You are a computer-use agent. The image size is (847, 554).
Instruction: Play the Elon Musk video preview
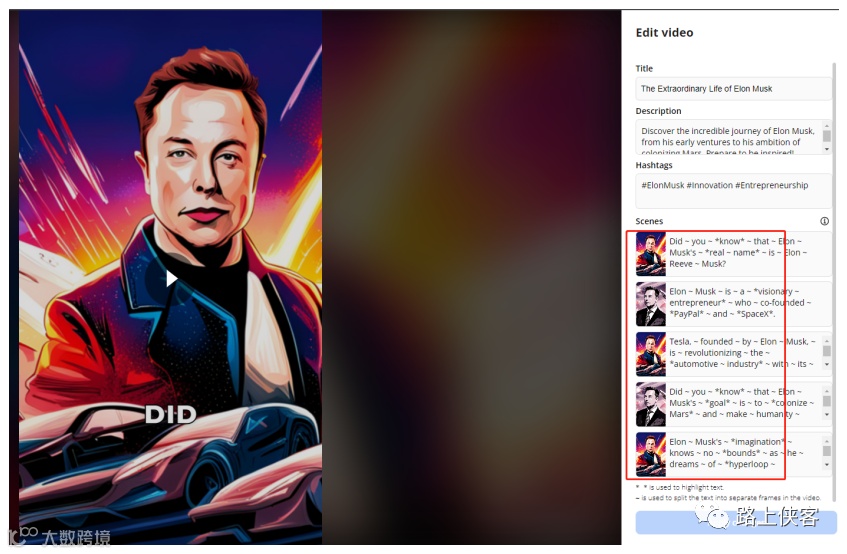click(x=172, y=278)
